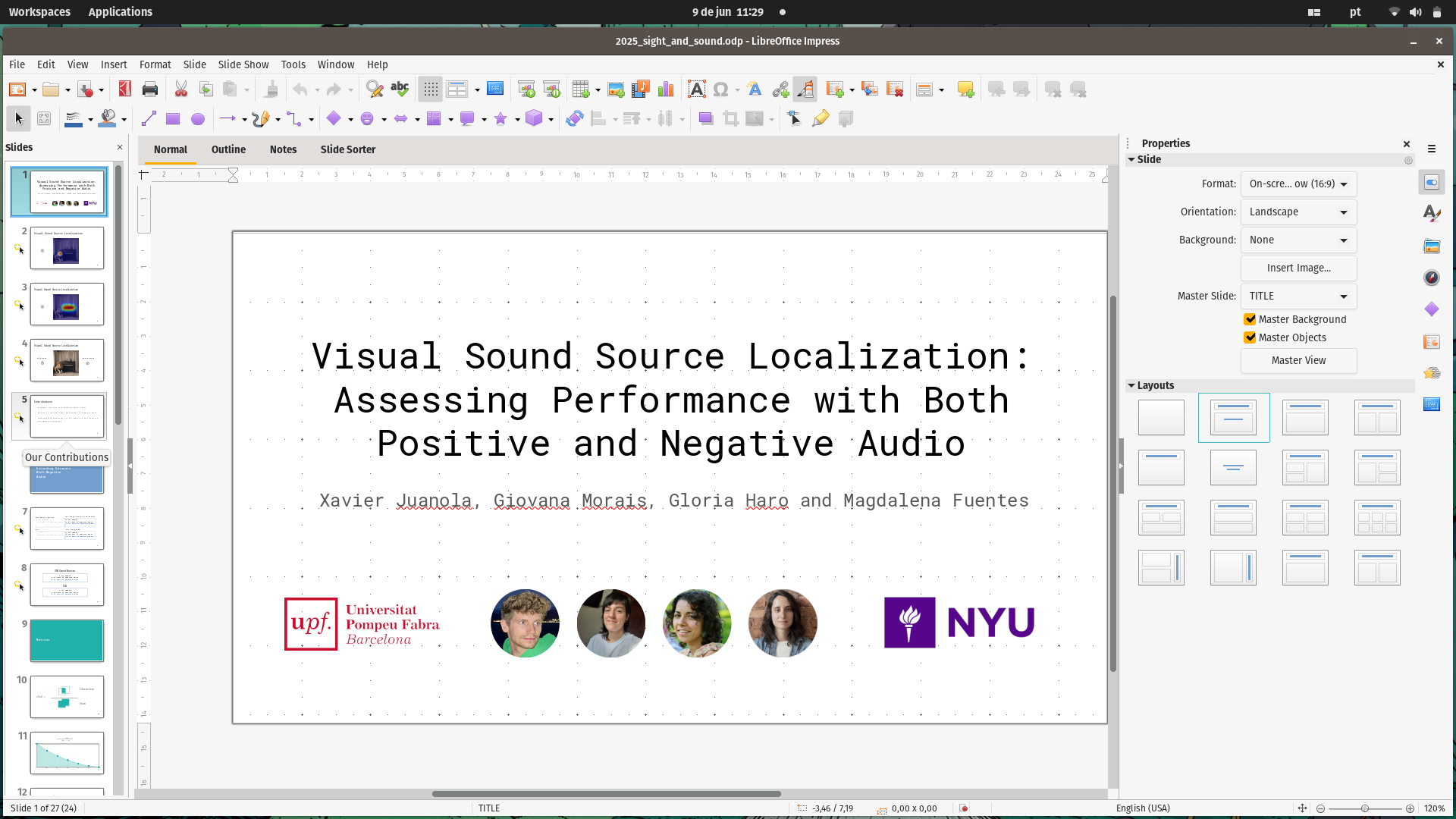Uncheck the Master Background checkbox

pyautogui.click(x=1250, y=319)
